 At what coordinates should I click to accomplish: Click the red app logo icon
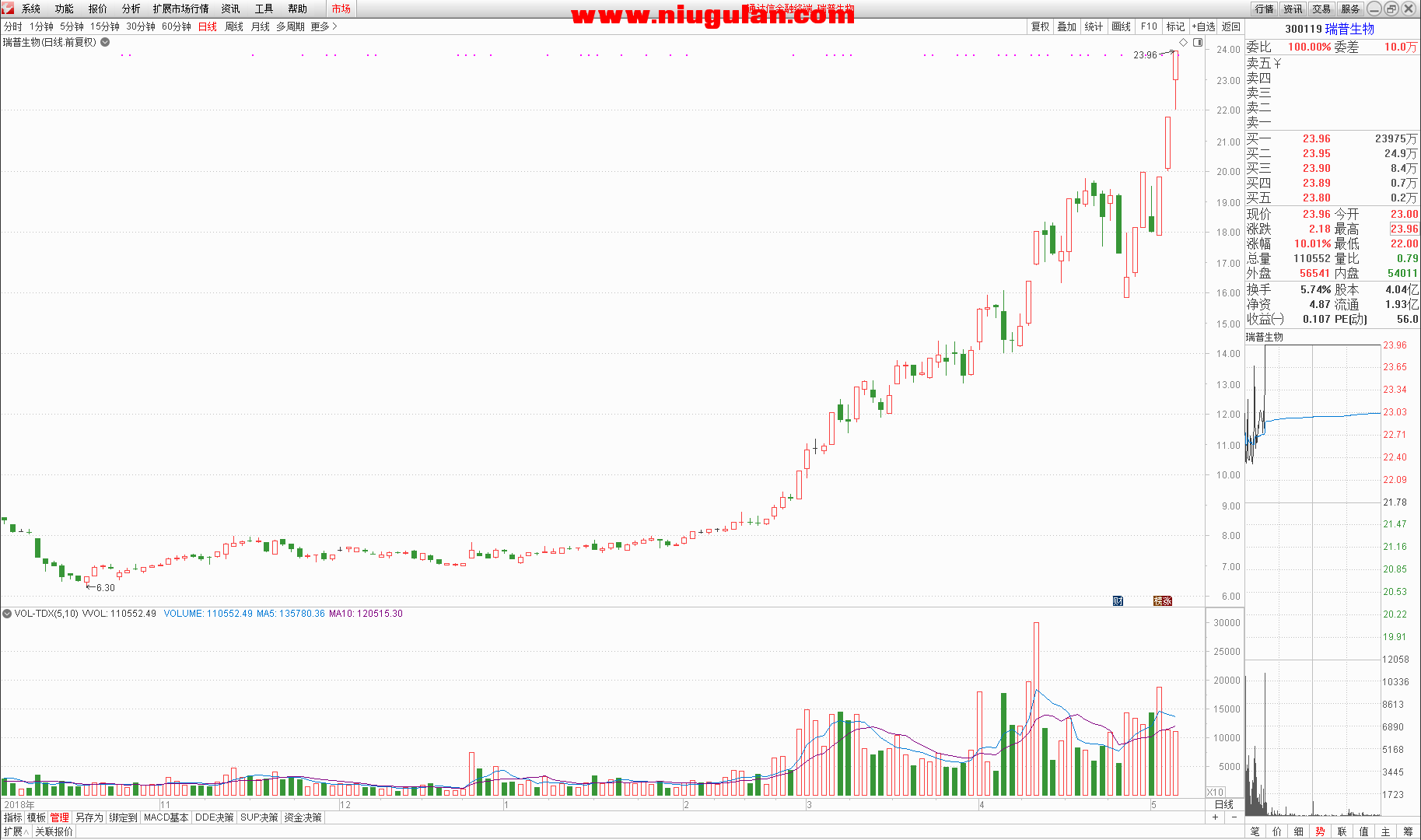pos(8,9)
